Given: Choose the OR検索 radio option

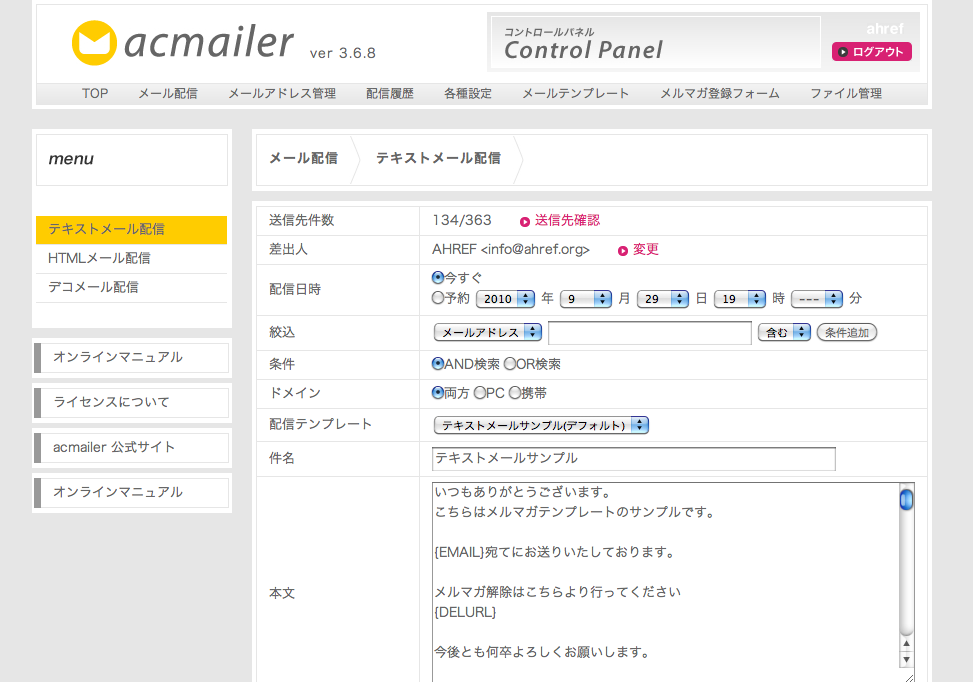Looking at the screenshot, I should [510, 364].
